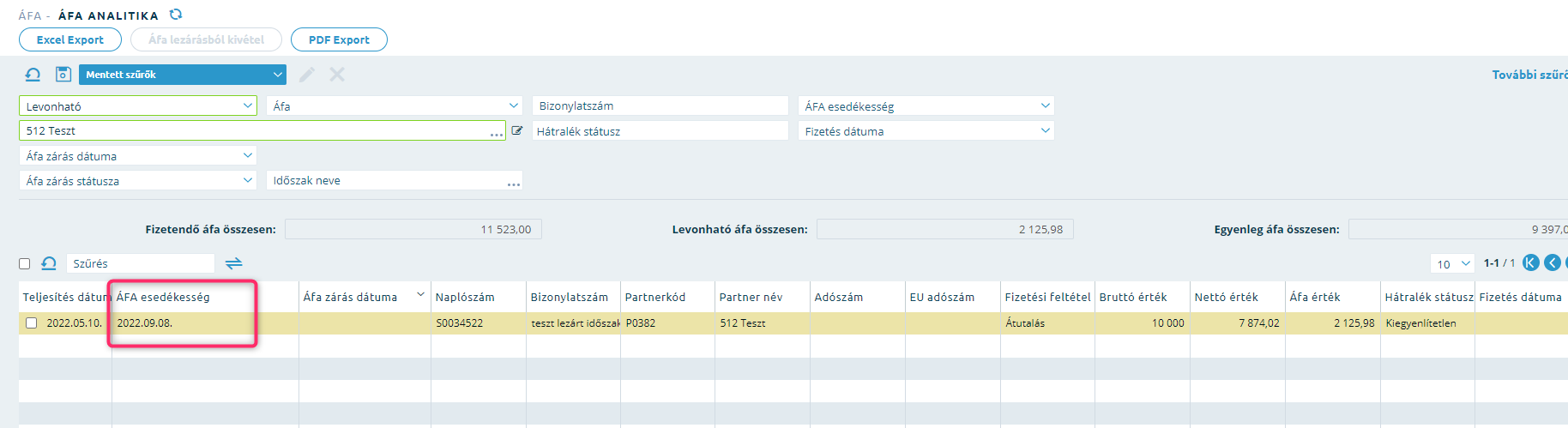This screenshot has height=428, width=1568.
Task: Select the teszt lezárt időszak document cell
Action: [574, 323]
